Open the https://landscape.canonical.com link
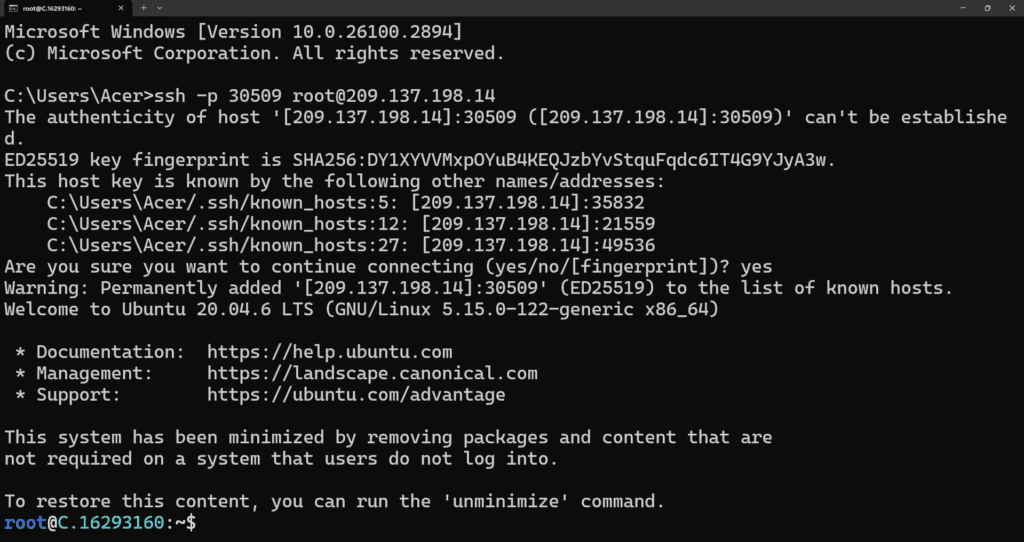This screenshot has width=1024, height=542. [x=372, y=374]
